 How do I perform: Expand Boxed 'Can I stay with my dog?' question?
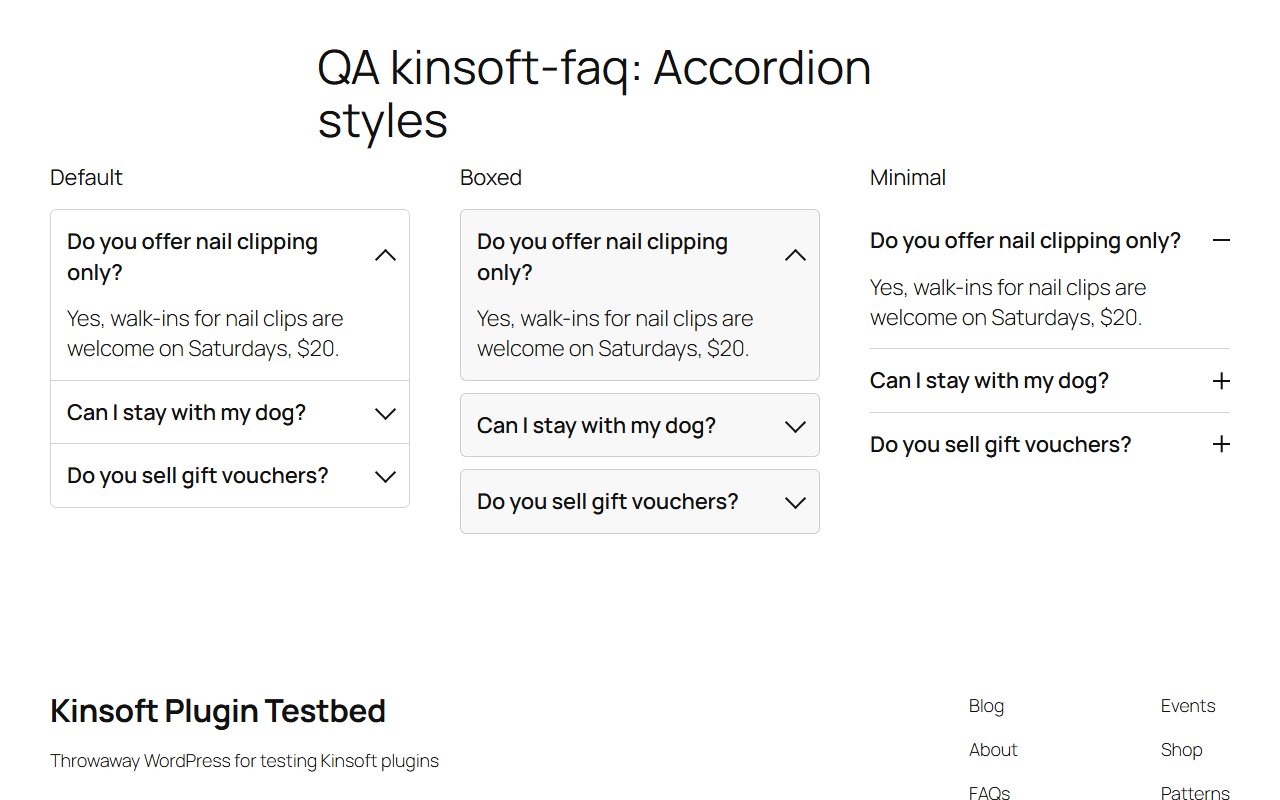click(640, 425)
